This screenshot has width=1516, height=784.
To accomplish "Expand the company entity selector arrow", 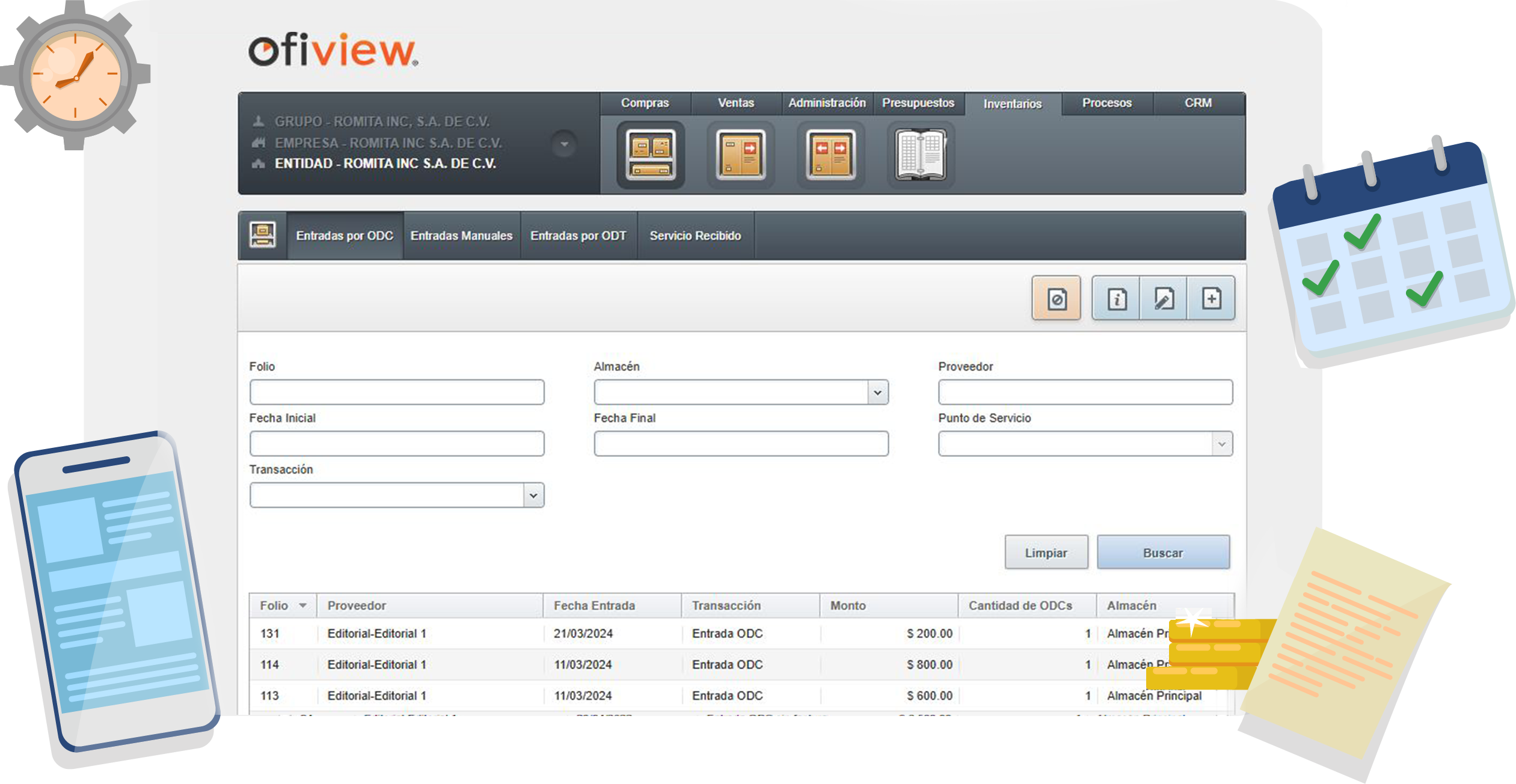I will 564,144.
